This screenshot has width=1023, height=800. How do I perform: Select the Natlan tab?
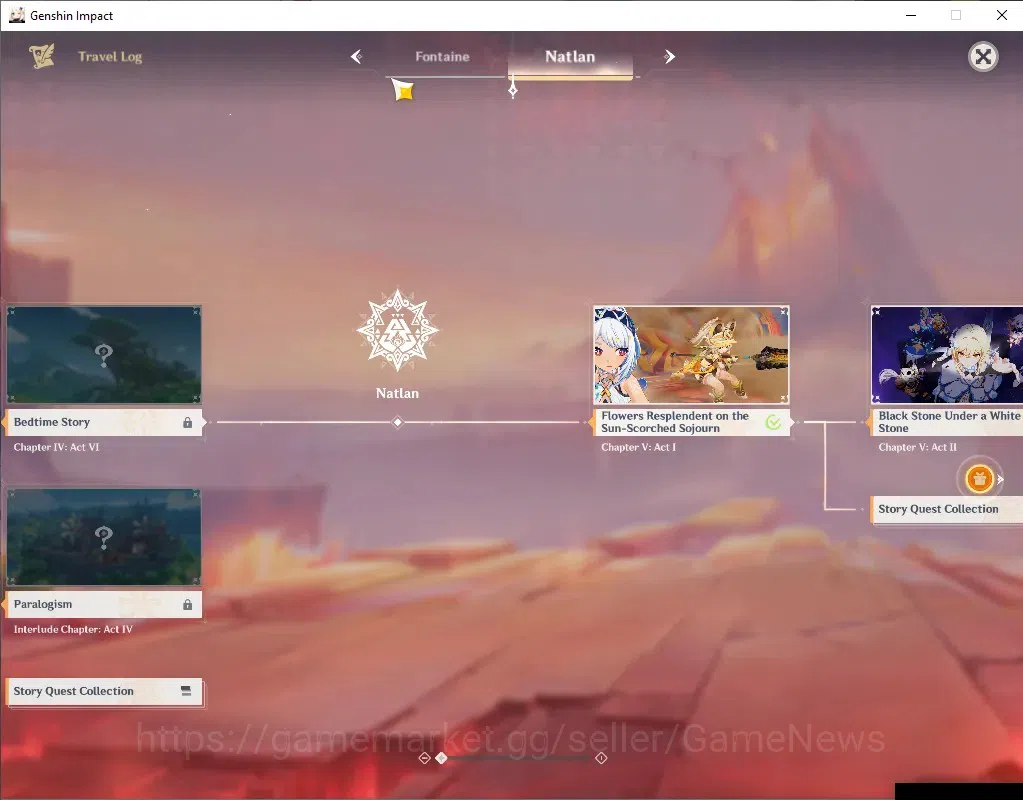tap(570, 57)
